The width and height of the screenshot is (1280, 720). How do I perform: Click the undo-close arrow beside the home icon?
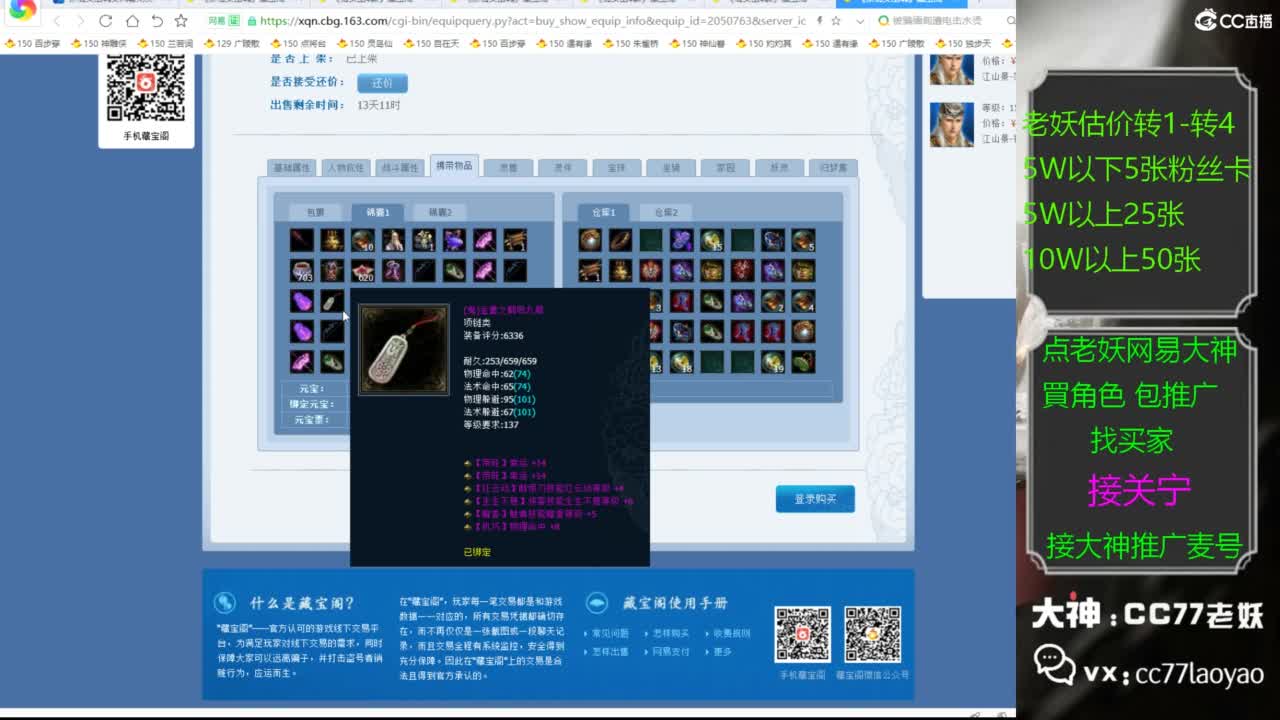157,21
